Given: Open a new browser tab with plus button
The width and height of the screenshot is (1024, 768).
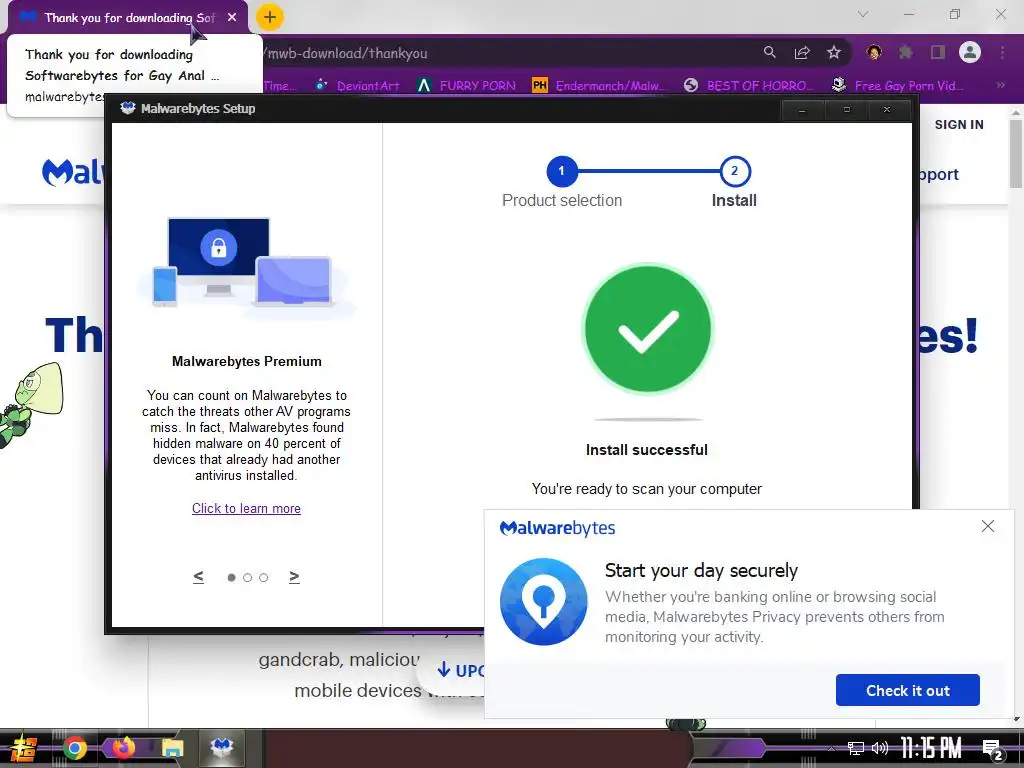Looking at the screenshot, I should coord(270,17).
